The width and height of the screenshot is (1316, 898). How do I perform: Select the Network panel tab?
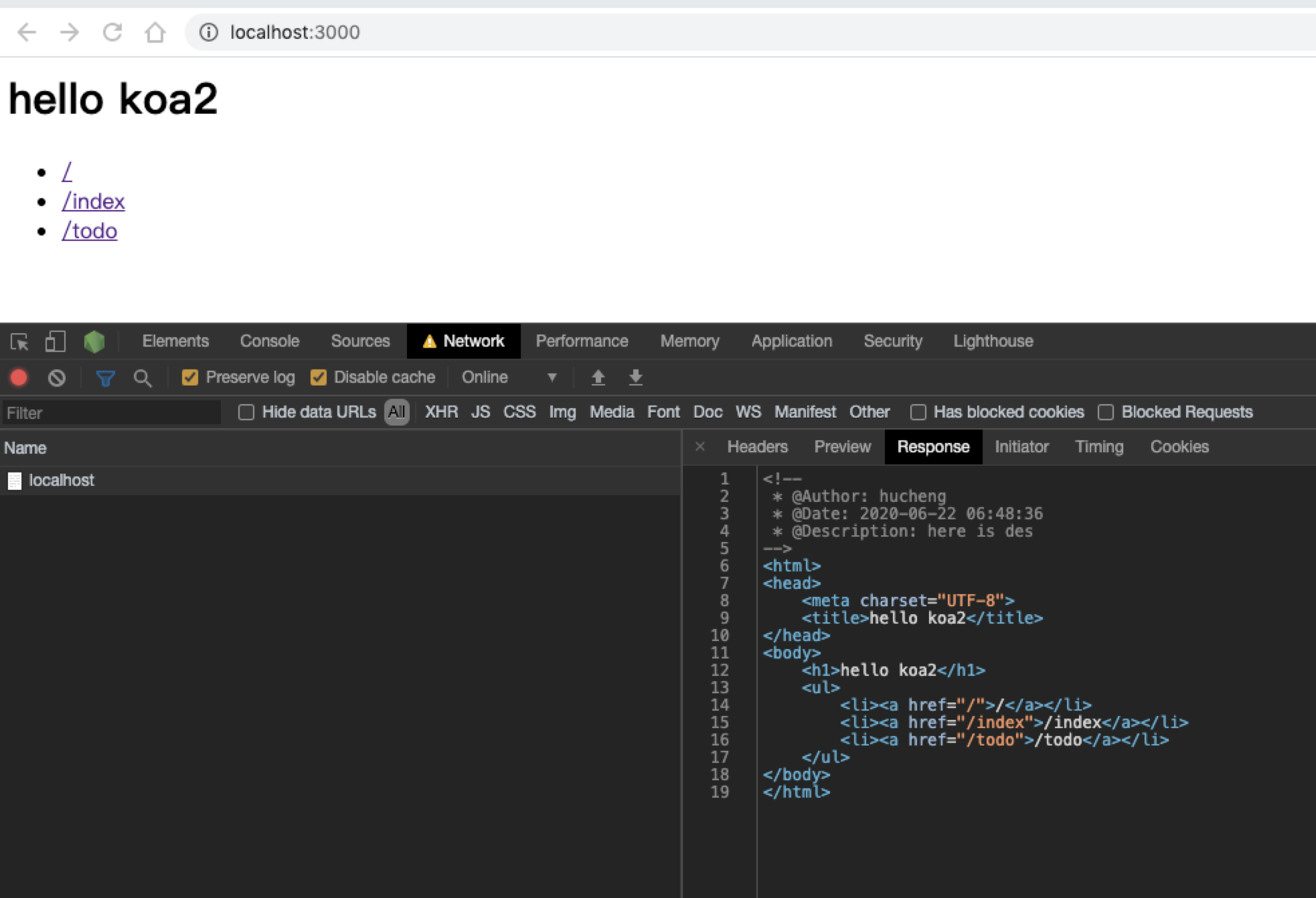[x=464, y=341]
